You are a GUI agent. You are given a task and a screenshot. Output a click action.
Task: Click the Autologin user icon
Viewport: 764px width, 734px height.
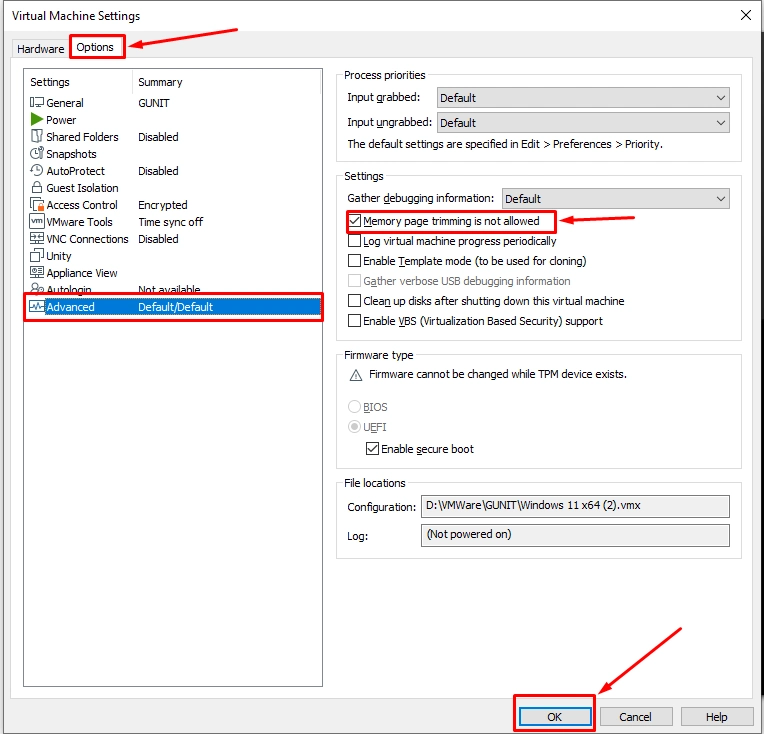click(37, 289)
